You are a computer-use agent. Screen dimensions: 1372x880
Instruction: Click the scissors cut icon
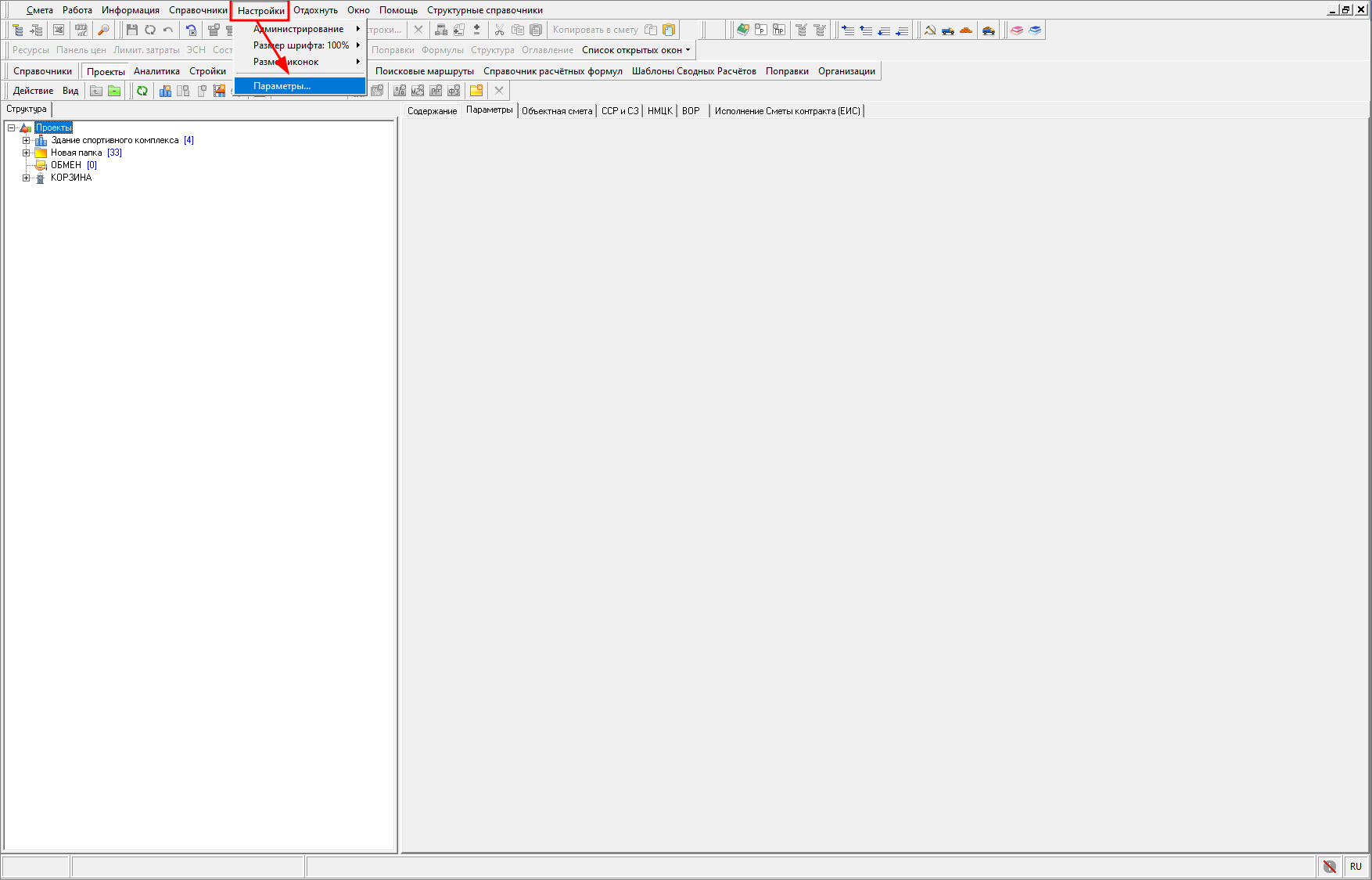click(x=499, y=30)
